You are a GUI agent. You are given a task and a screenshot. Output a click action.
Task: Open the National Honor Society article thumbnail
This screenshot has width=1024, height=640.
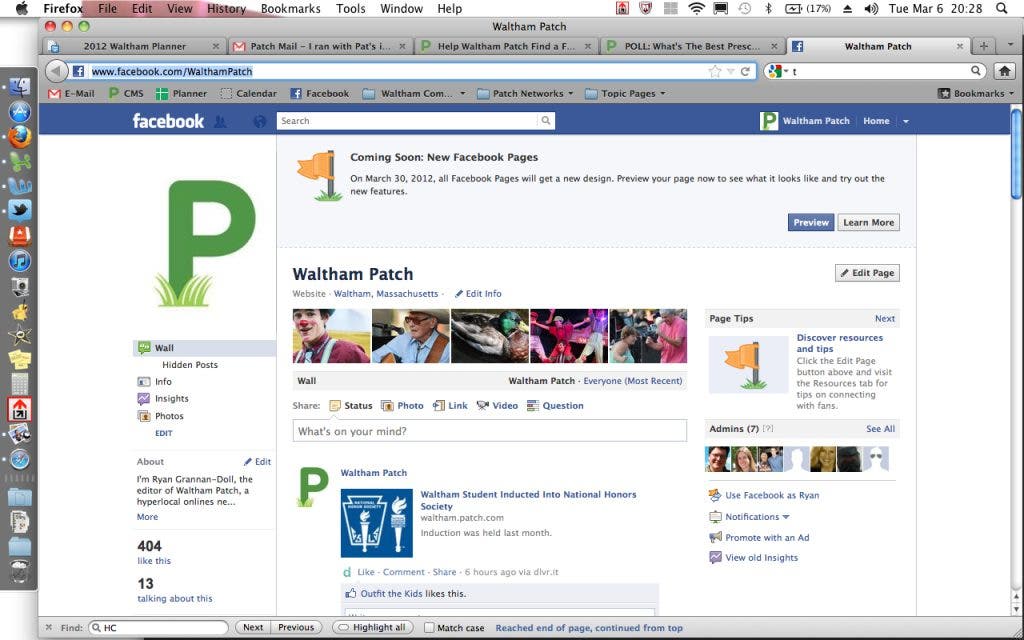tap(377, 523)
